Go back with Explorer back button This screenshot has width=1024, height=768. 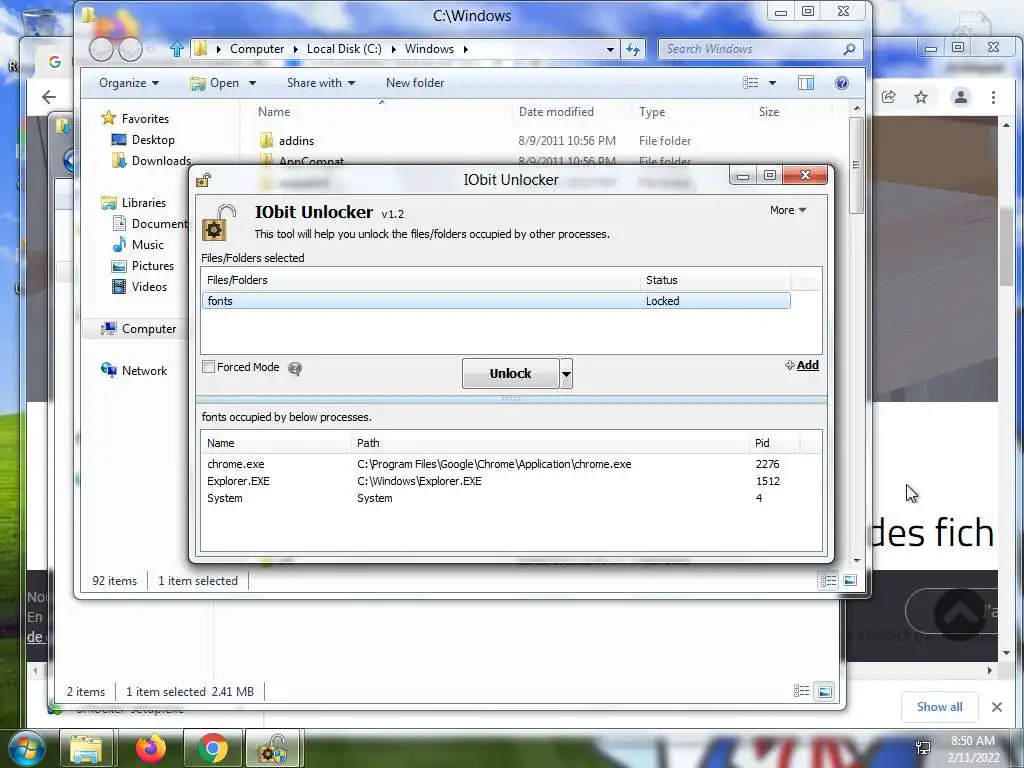click(x=101, y=50)
